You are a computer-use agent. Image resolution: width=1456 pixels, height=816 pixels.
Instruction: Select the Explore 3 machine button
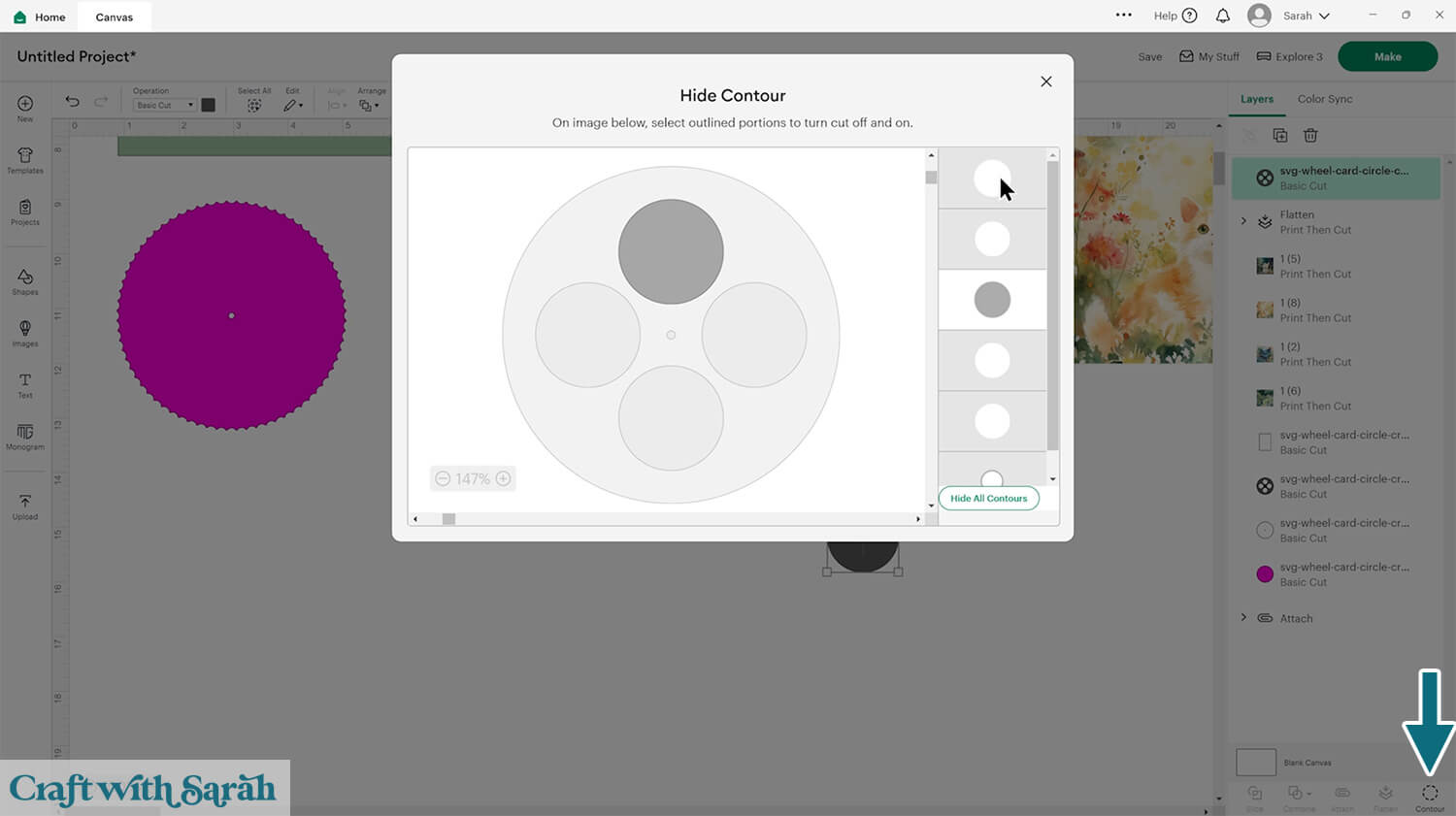pyautogui.click(x=1290, y=56)
